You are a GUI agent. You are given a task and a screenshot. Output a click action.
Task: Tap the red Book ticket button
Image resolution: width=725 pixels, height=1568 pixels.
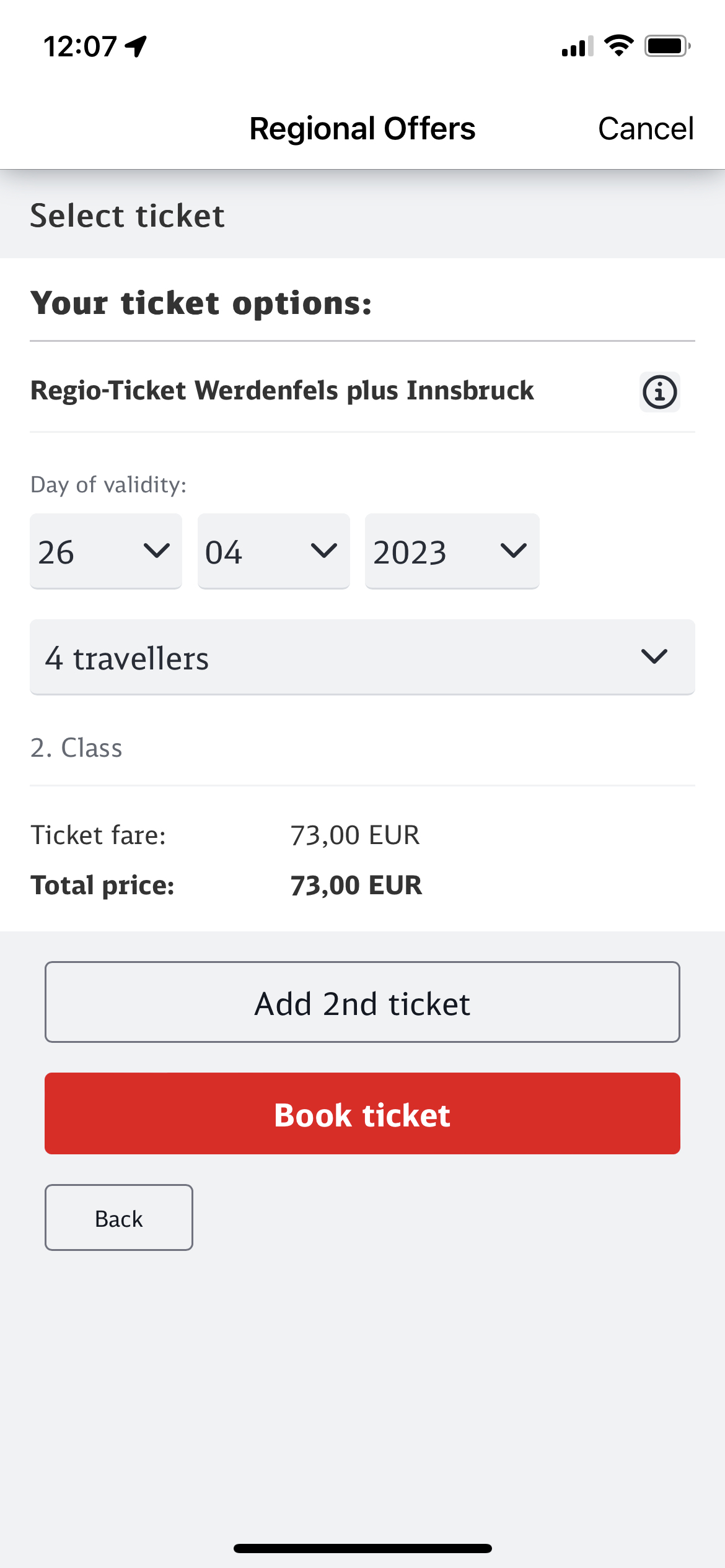click(x=362, y=1113)
